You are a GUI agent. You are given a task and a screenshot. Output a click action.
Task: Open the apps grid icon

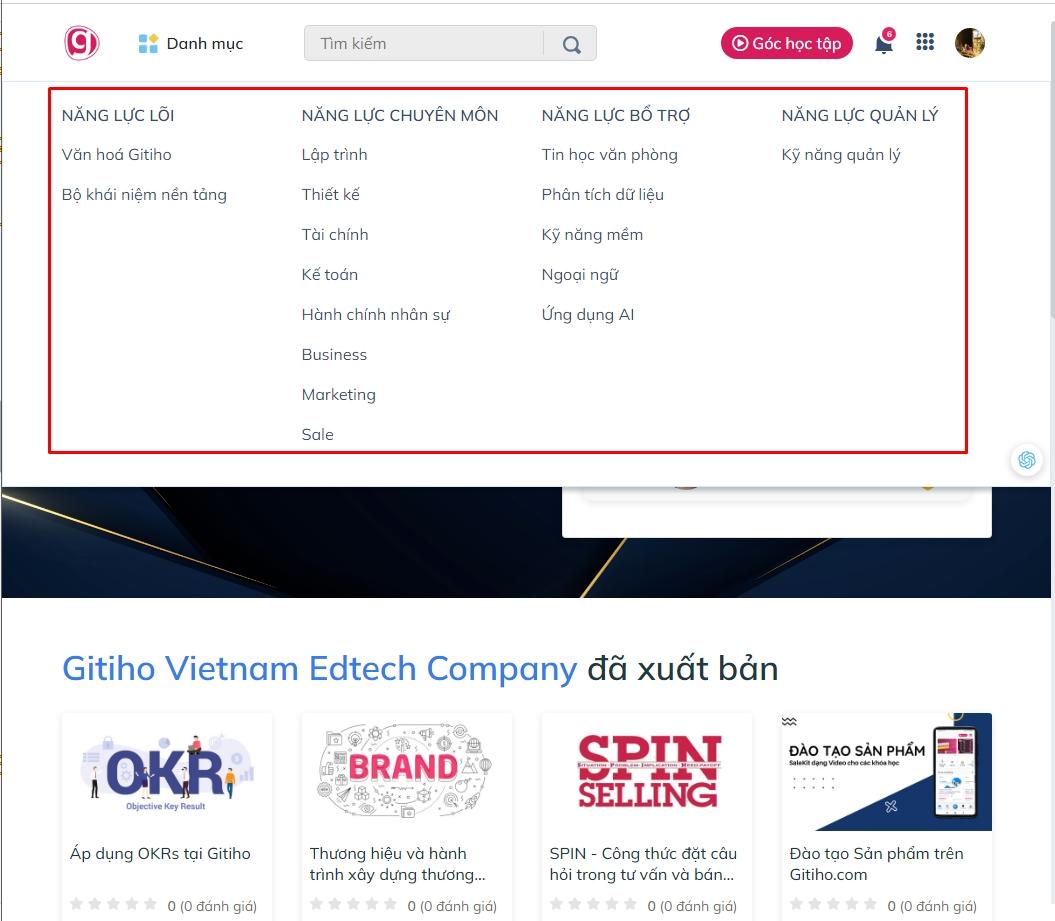tap(925, 42)
